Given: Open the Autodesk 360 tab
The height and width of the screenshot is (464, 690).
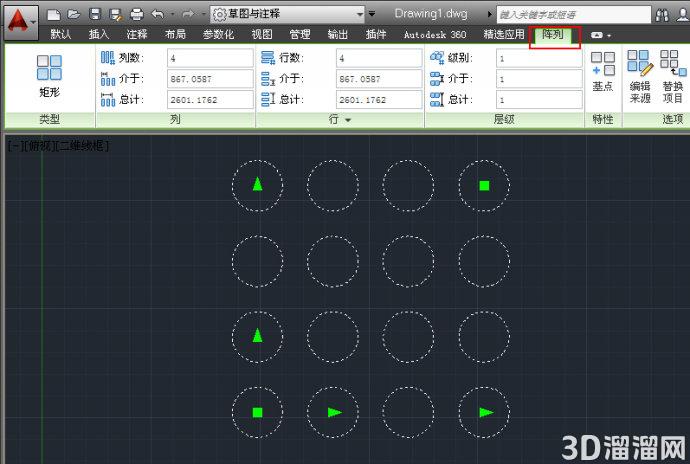Looking at the screenshot, I should pyautogui.click(x=435, y=34).
